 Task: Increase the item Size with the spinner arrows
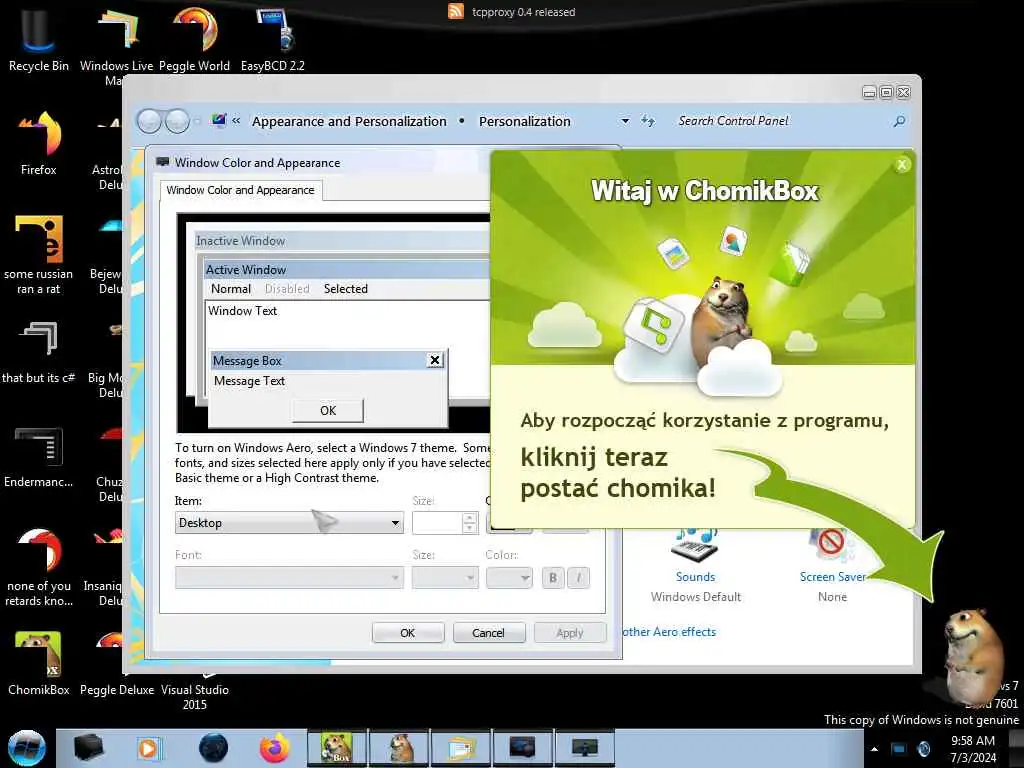(x=470, y=517)
